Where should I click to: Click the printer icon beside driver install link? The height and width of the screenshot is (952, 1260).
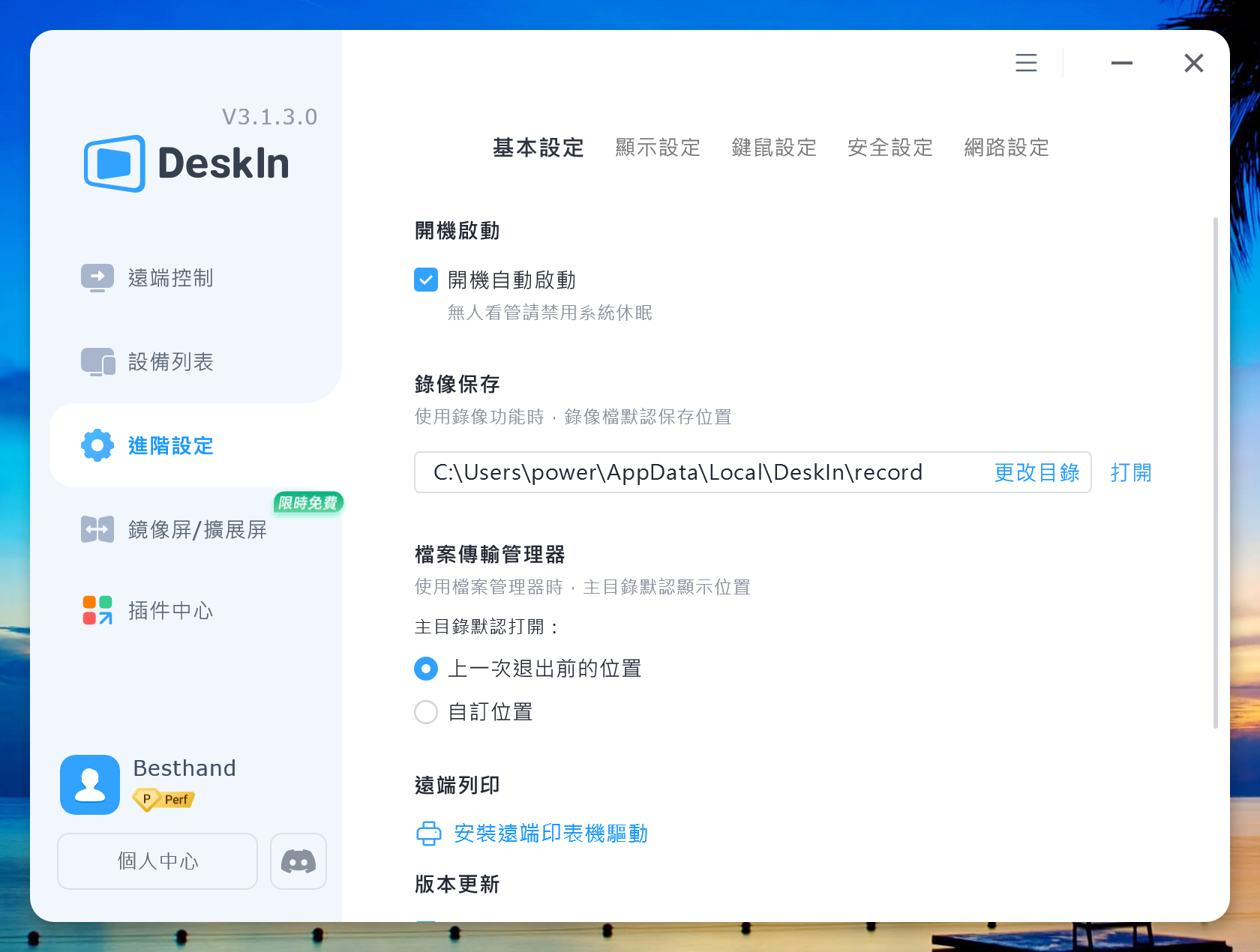[x=427, y=833]
